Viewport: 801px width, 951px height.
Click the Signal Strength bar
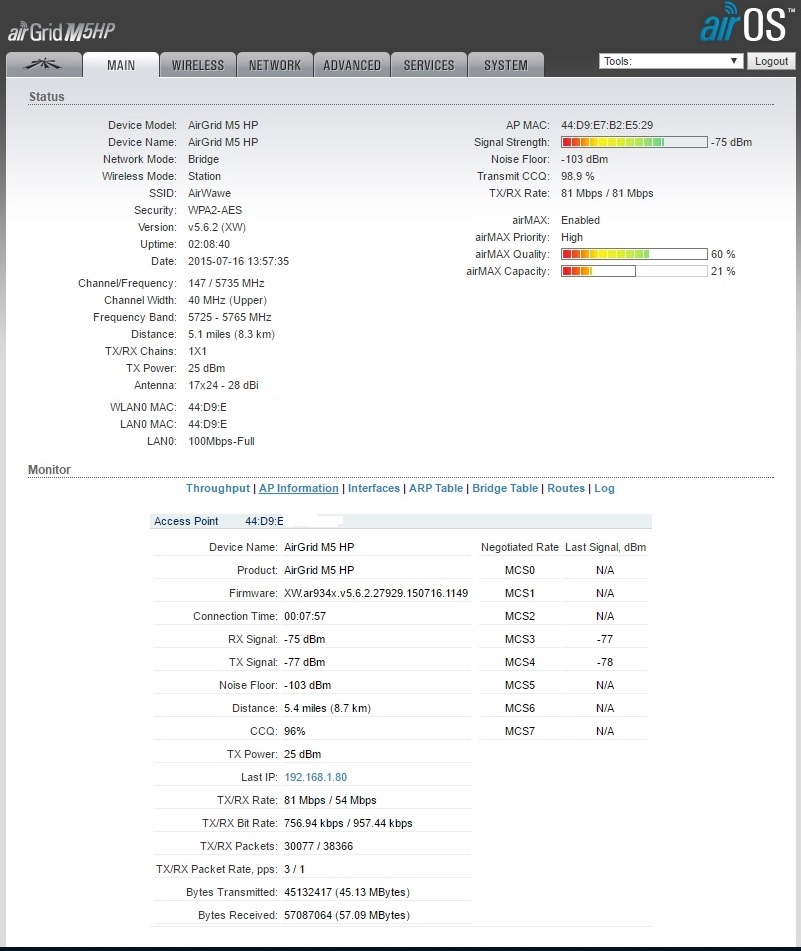[634, 142]
